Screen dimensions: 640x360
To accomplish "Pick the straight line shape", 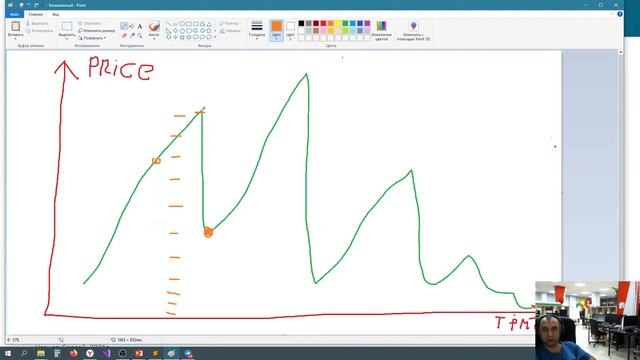I will point(169,24).
